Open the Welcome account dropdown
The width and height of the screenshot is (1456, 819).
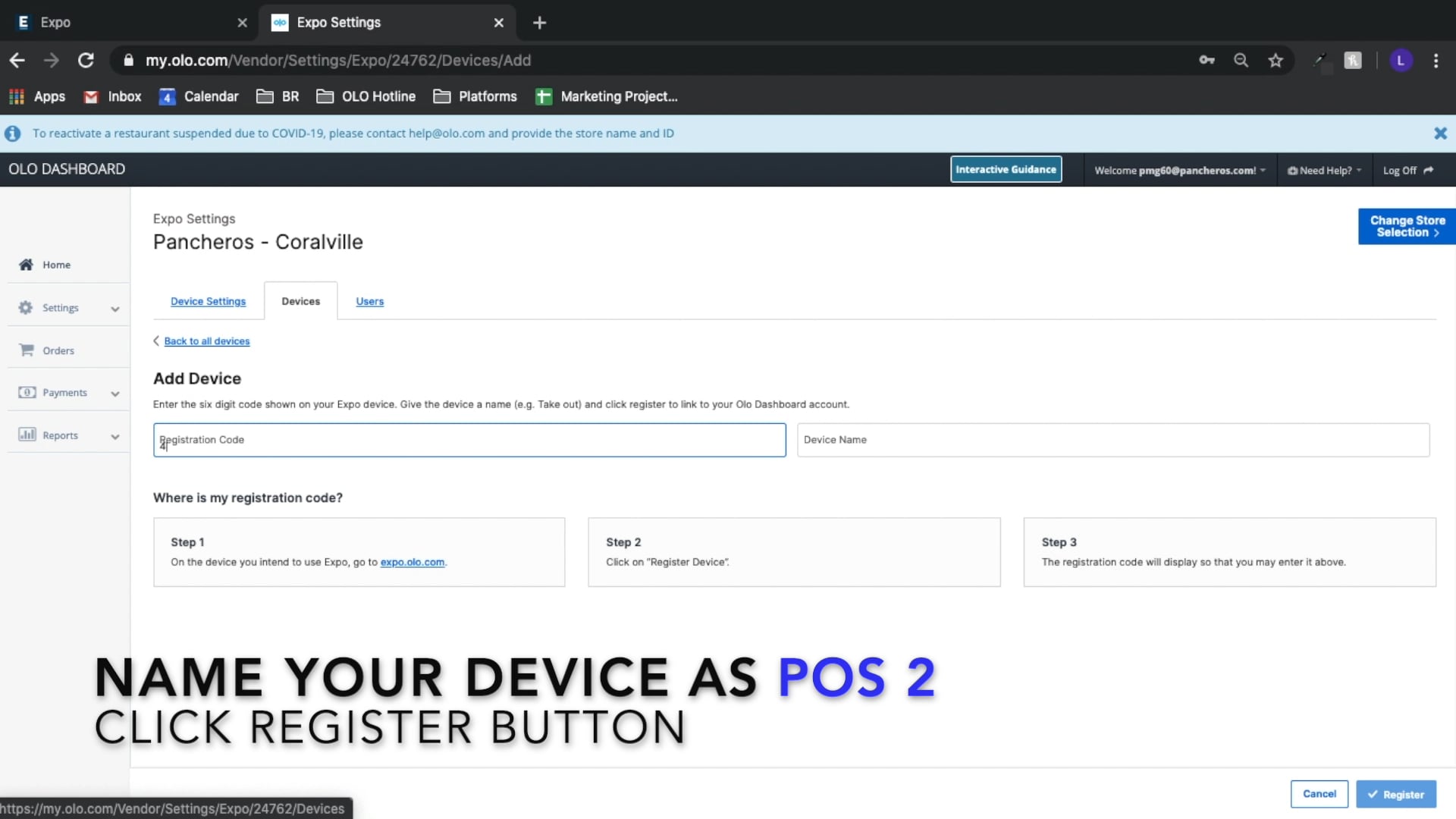click(1180, 171)
